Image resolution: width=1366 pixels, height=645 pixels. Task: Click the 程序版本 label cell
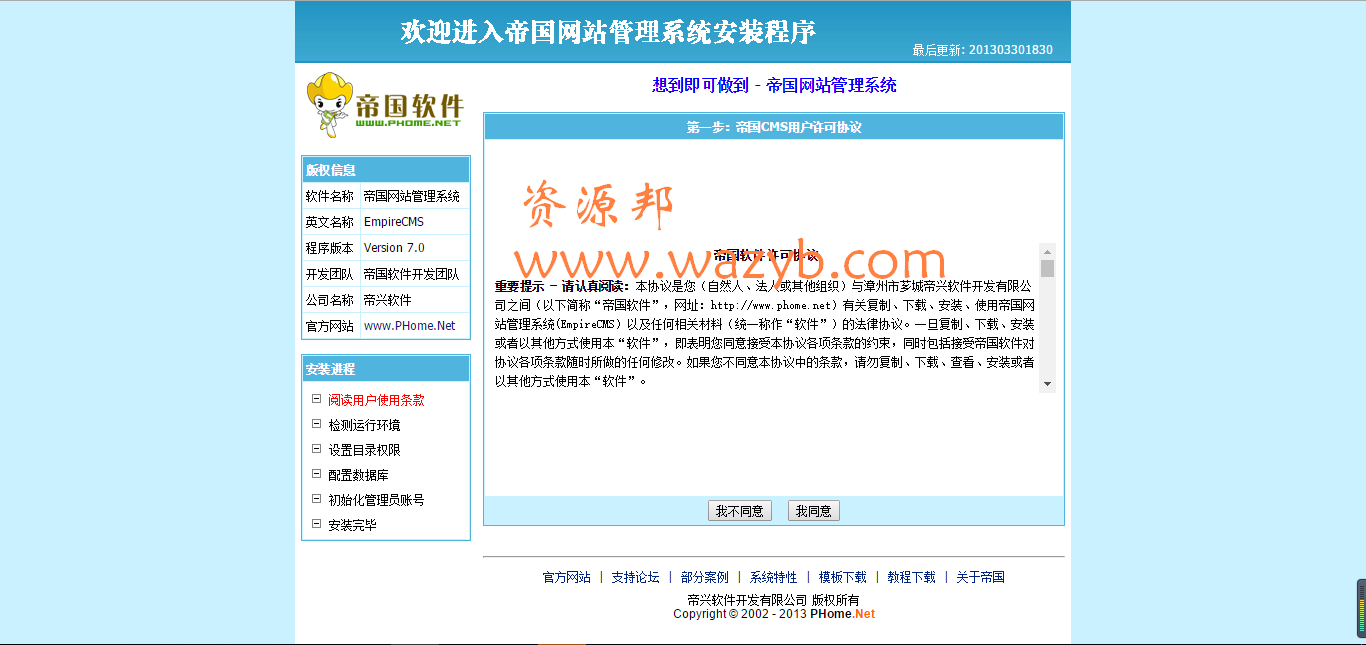click(x=330, y=248)
